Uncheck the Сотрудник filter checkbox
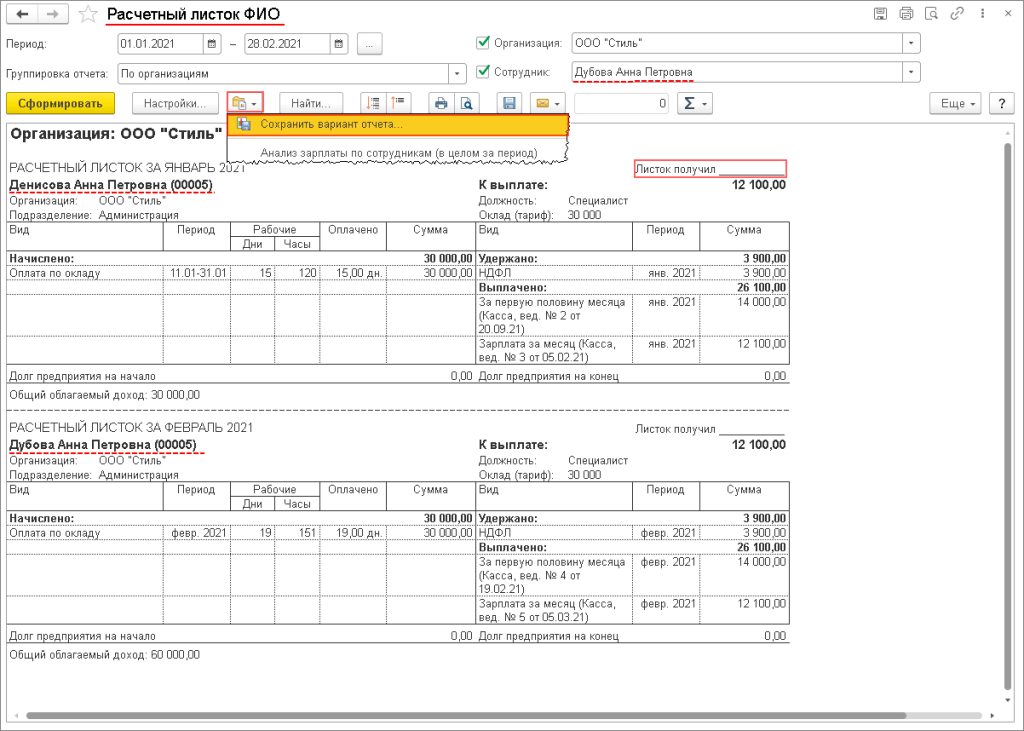This screenshot has width=1024, height=731. point(483,72)
